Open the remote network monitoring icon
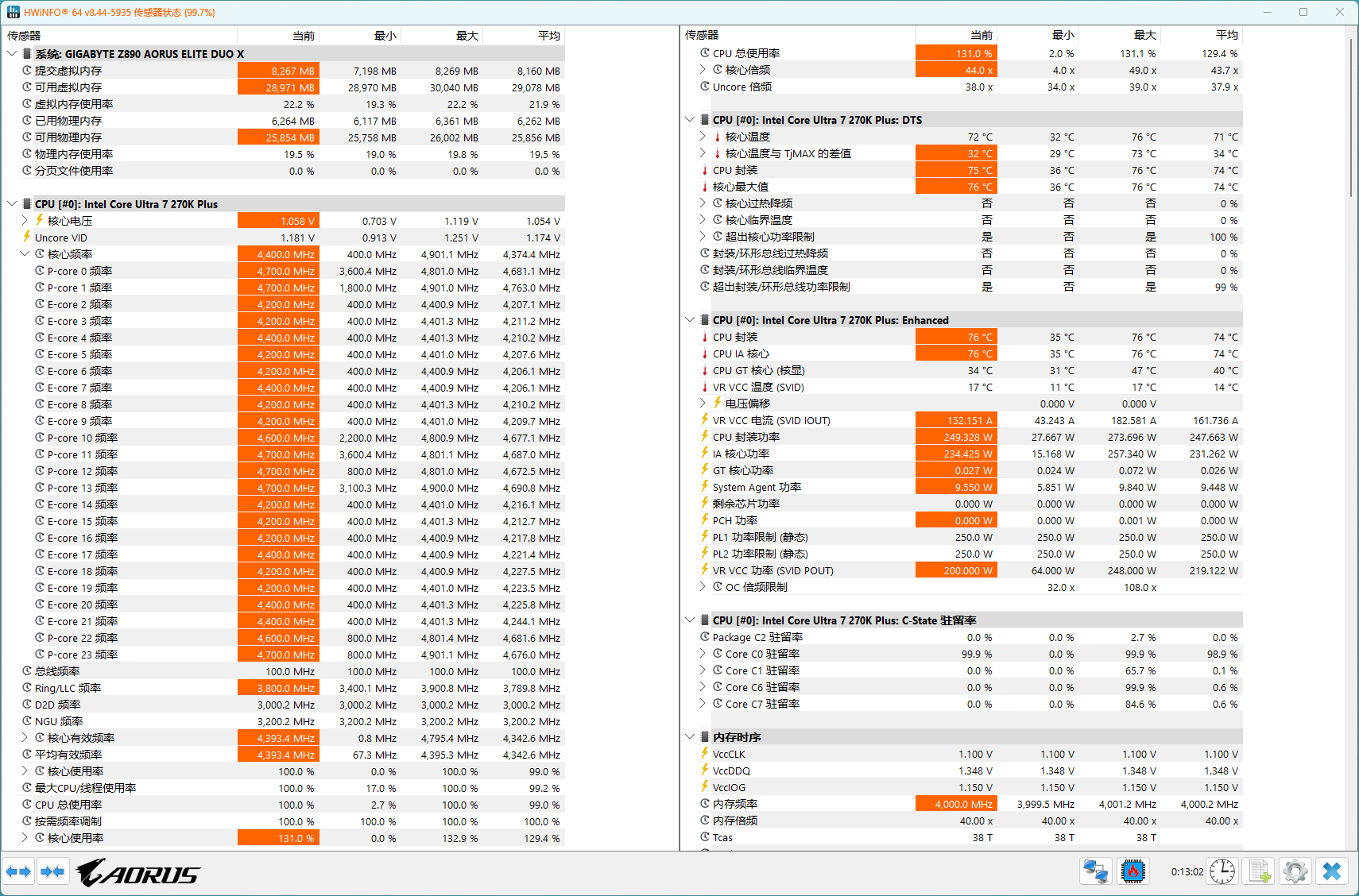The image size is (1359, 896). [1095, 871]
